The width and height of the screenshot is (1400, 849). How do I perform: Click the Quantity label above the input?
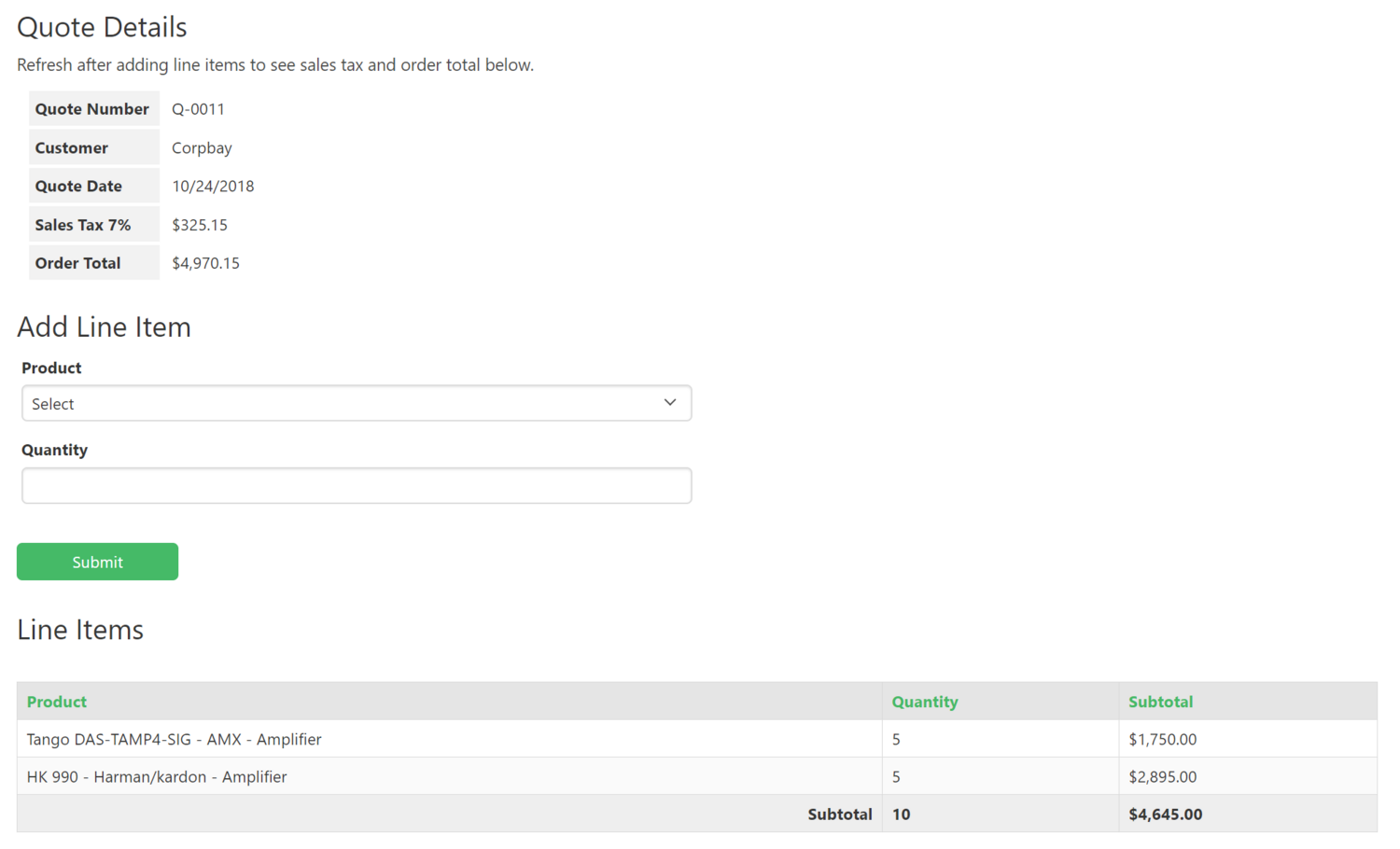(x=54, y=450)
